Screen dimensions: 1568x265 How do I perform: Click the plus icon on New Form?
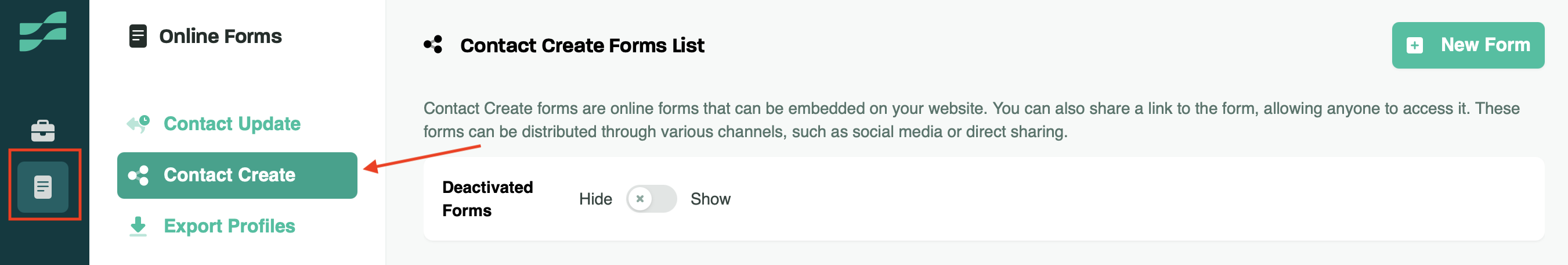1415,45
